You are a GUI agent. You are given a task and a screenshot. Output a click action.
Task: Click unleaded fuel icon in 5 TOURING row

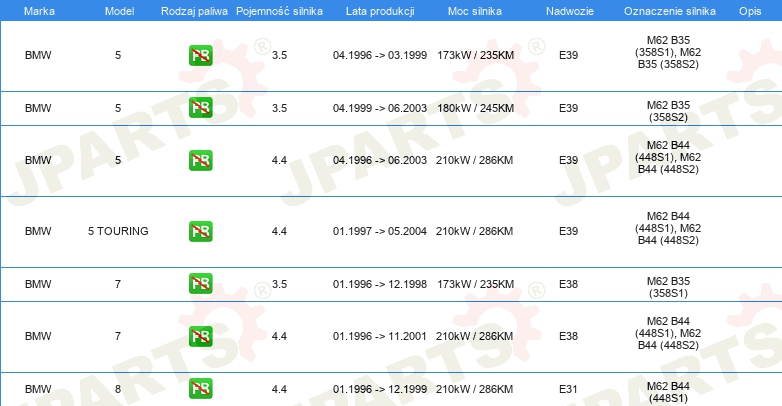(x=200, y=231)
